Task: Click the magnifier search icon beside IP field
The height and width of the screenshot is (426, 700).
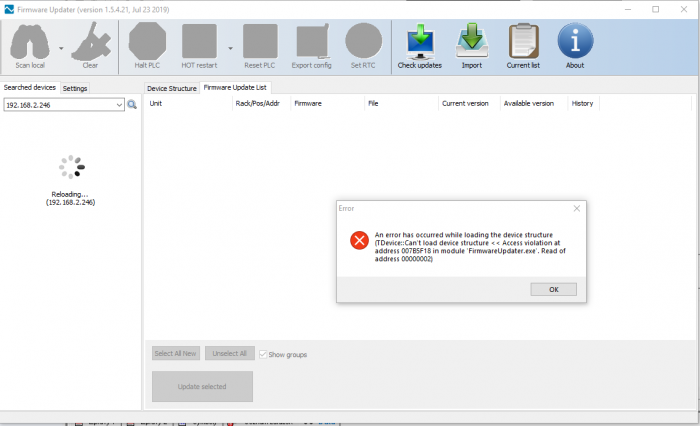Action: coord(132,104)
